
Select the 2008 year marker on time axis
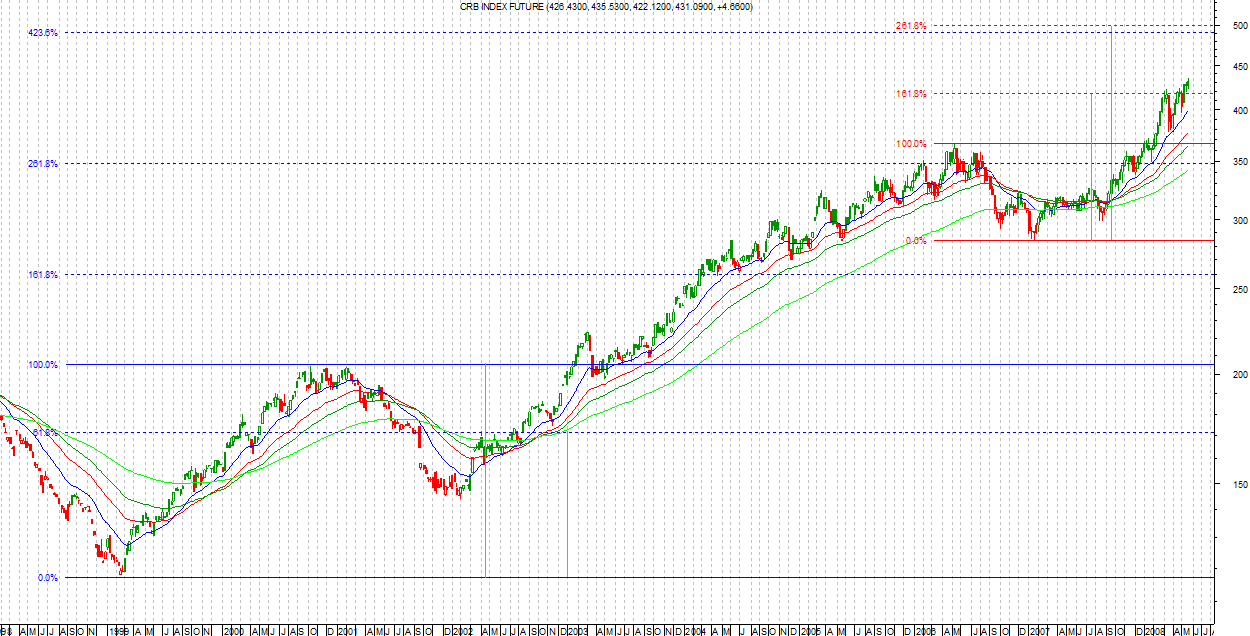[x=1155, y=631]
